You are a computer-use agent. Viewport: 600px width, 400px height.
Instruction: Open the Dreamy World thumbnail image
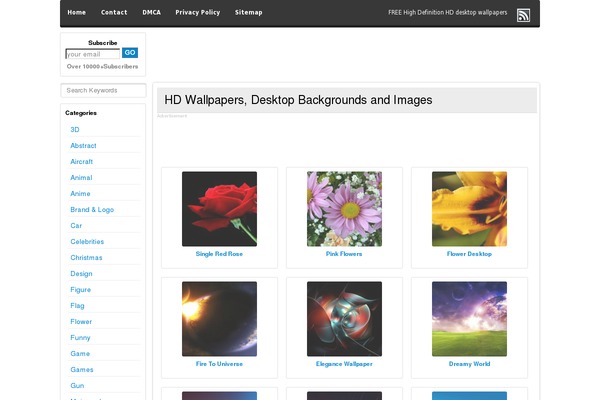coord(470,319)
